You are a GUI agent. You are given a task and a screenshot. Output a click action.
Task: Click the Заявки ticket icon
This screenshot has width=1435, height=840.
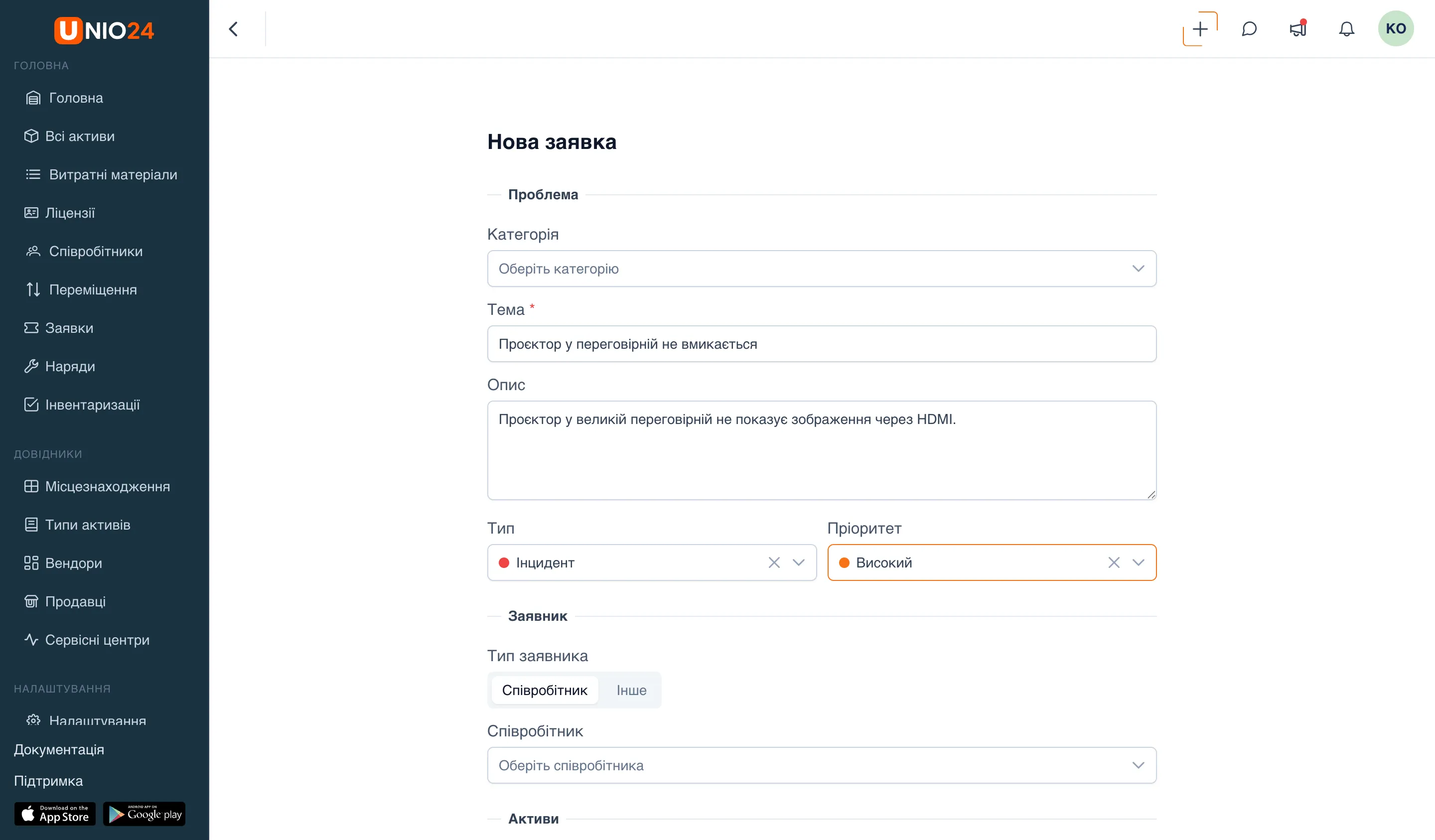click(31, 327)
